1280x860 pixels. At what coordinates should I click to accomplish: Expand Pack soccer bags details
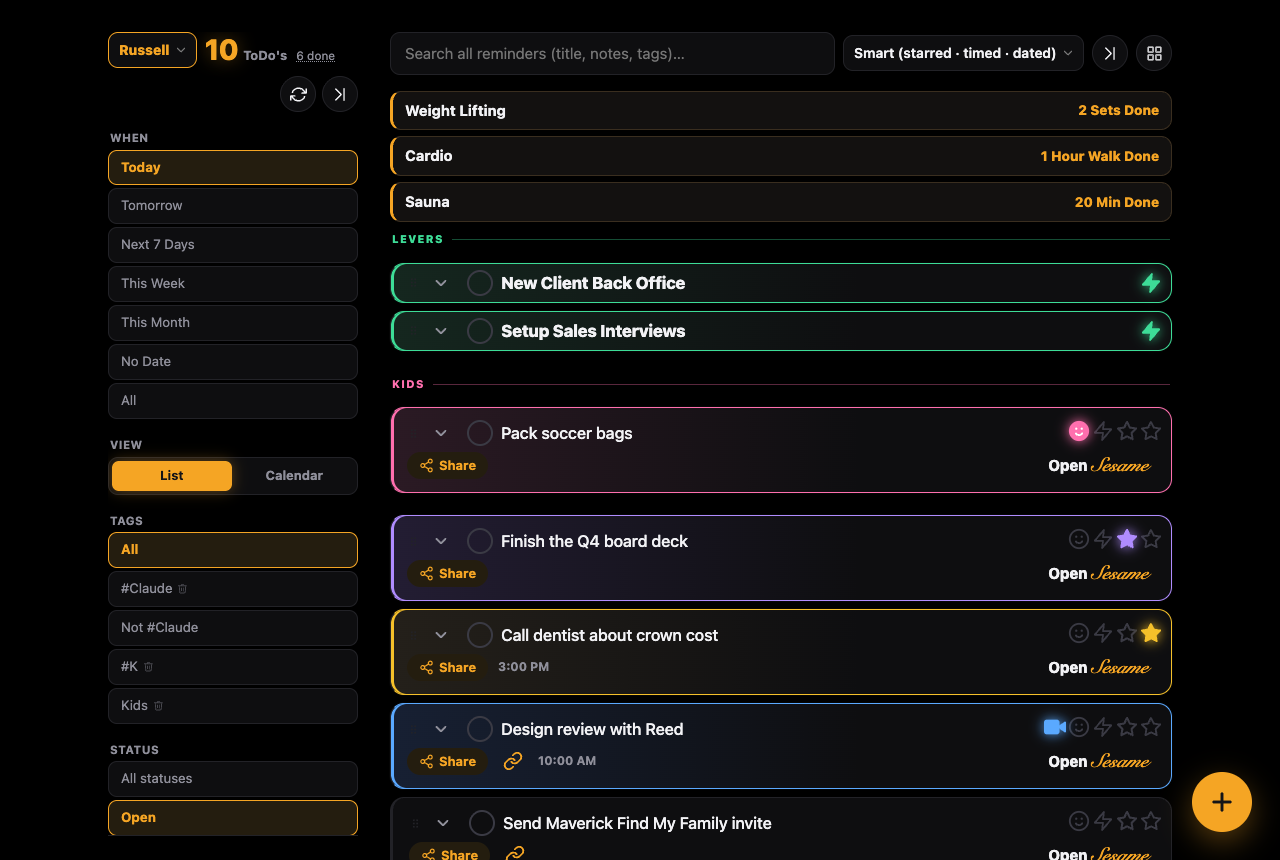pyautogui.click(x=441, y=433)
